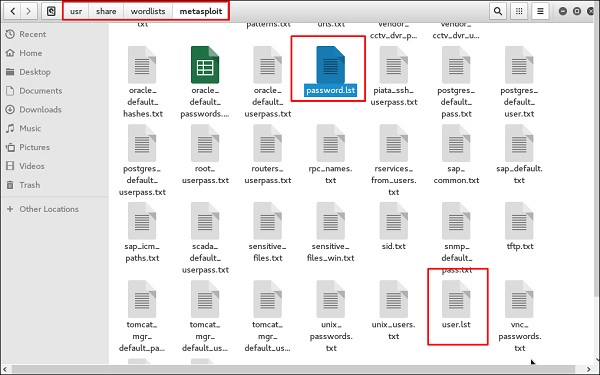The image size is (600, 375).
Task: Select the 'share' path segment
Action: point(106,11)
